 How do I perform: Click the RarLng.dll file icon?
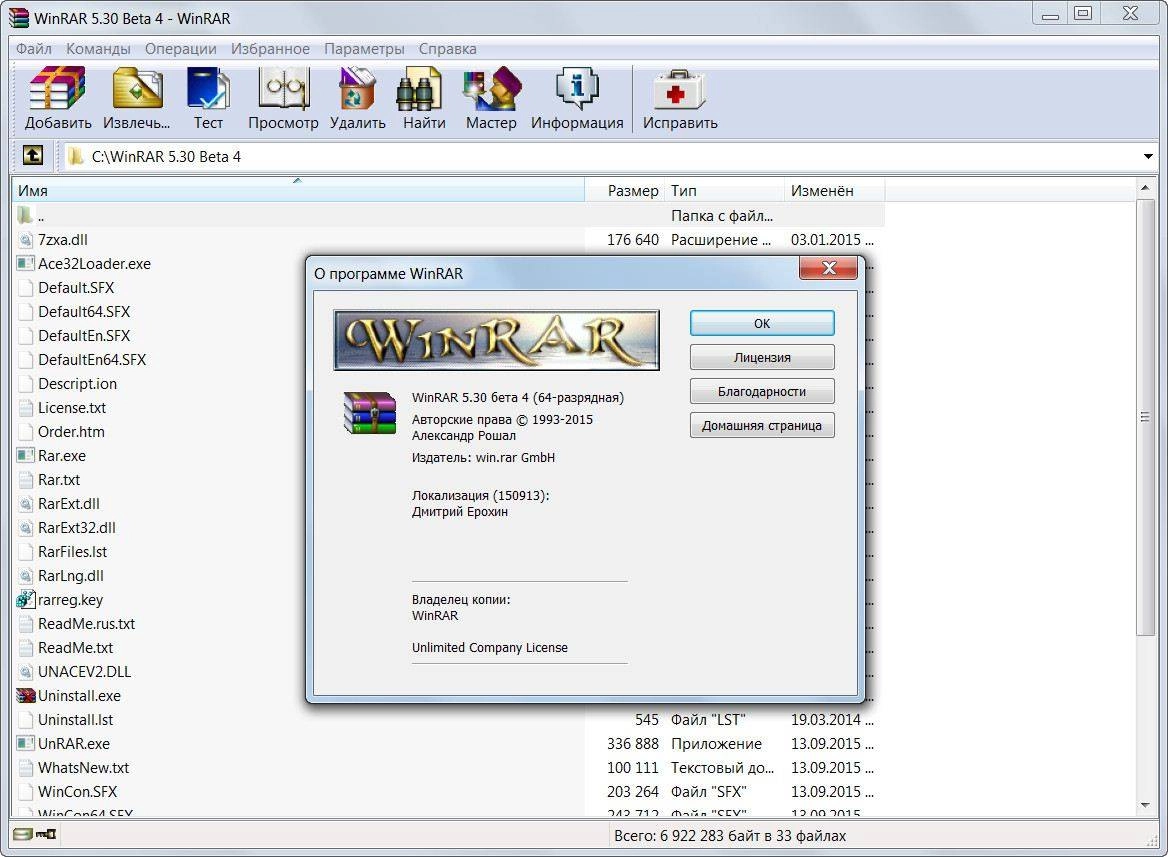pos(25,576)
